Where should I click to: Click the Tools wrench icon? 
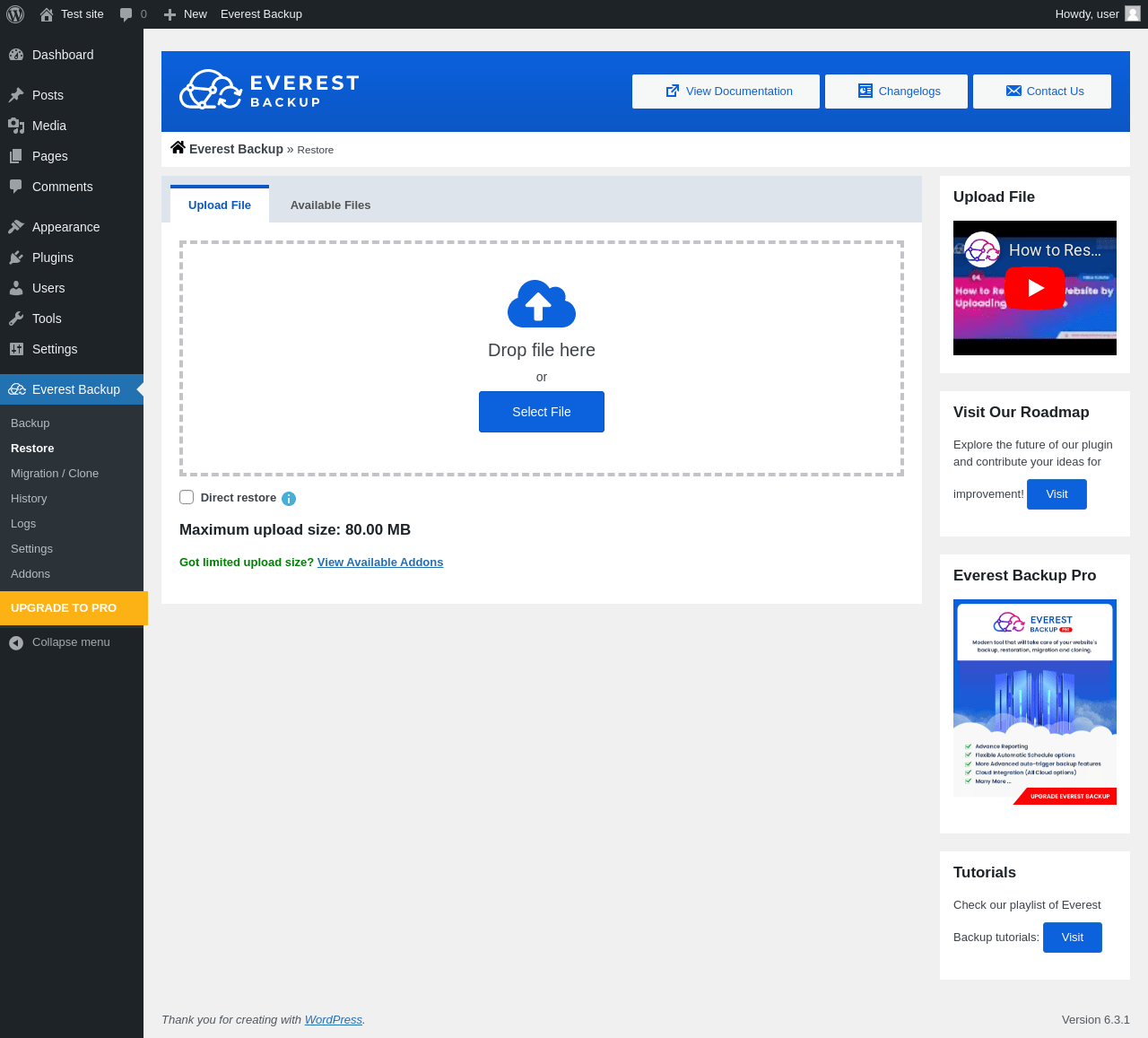coord(16,318)
